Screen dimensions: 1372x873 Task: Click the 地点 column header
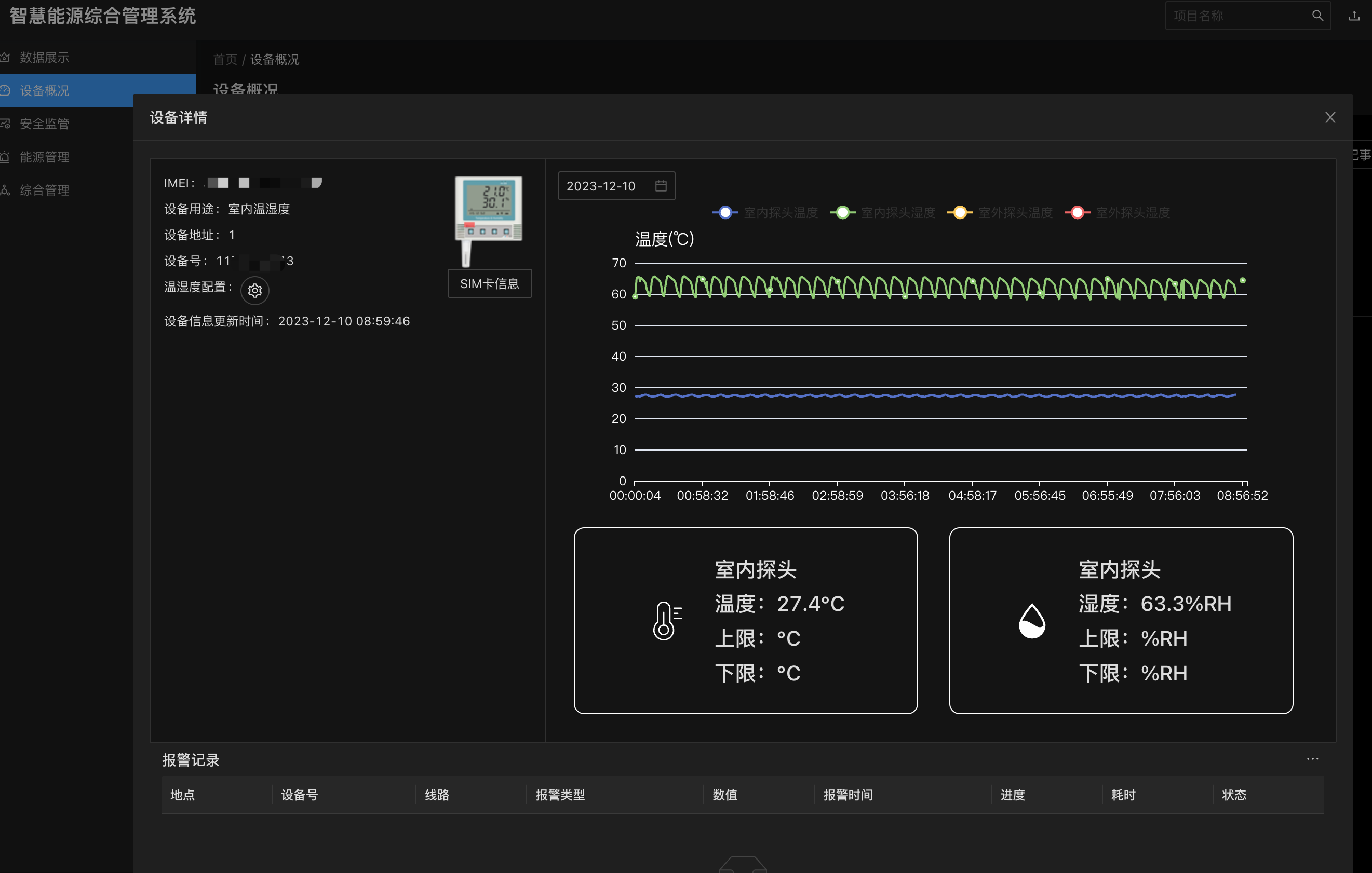tap(182, 795)
